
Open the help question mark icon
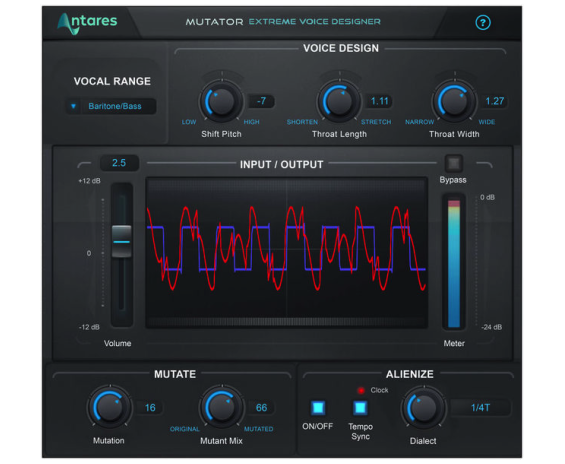point(482,23)
